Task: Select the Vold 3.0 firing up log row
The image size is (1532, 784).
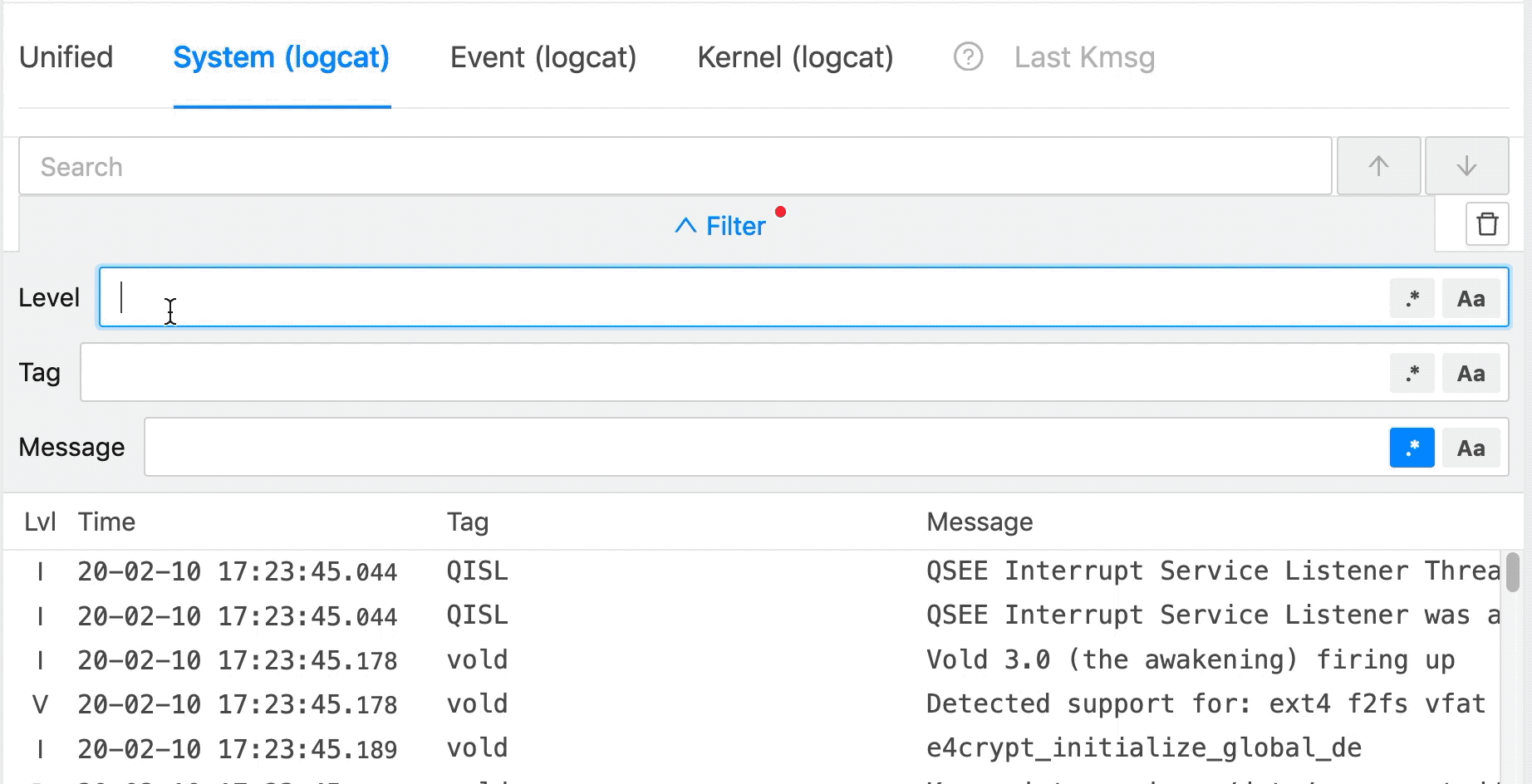Action: (748, 660)
